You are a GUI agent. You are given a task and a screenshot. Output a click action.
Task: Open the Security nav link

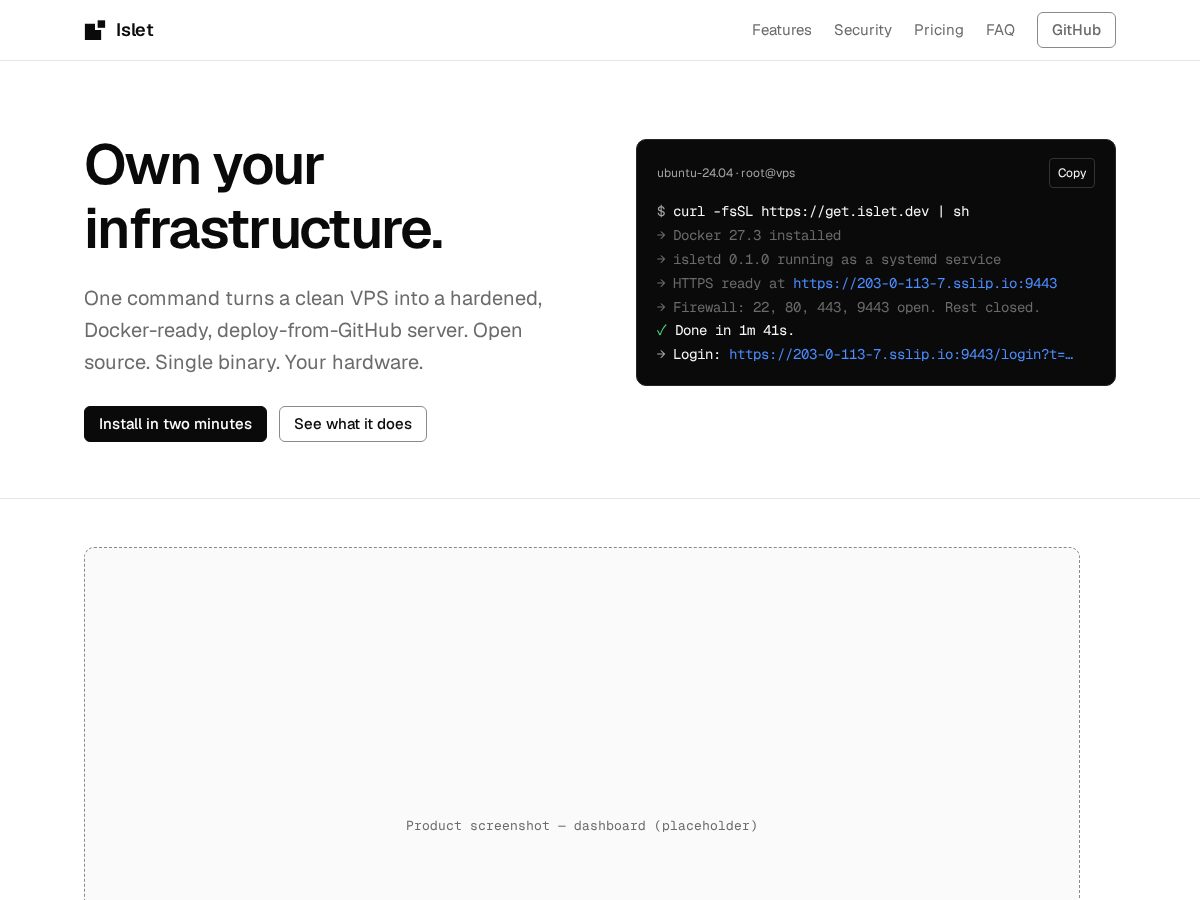863,30
